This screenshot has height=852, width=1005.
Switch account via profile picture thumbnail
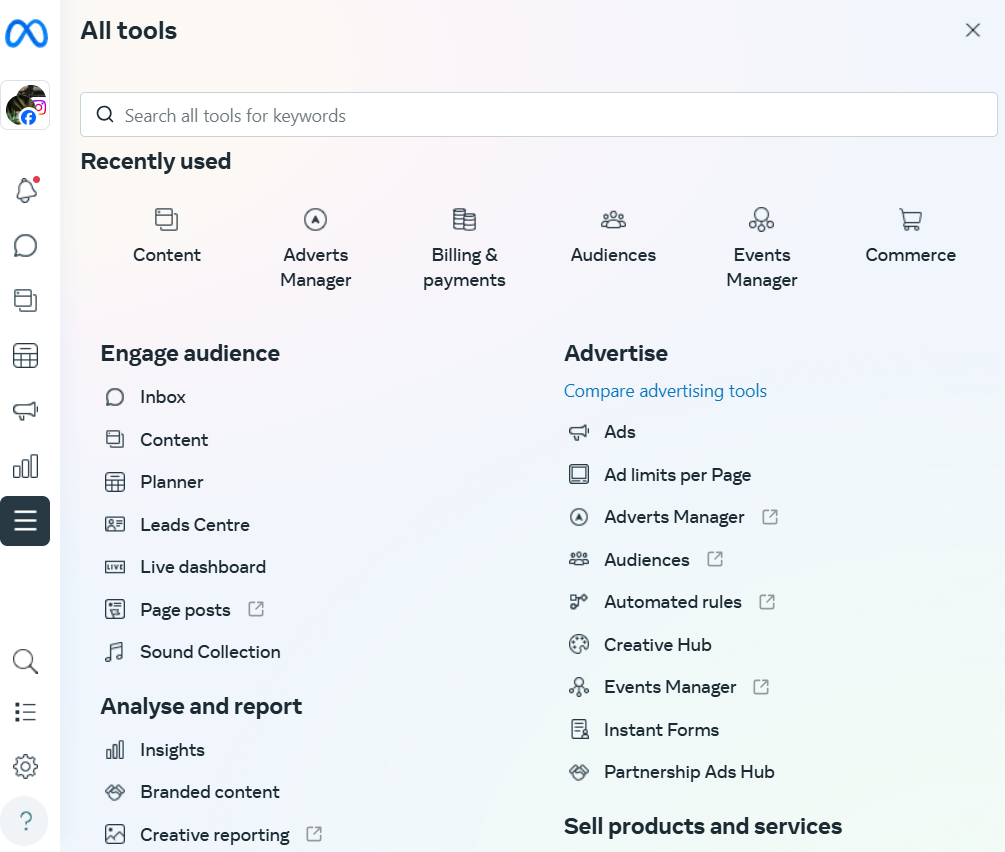25,105
